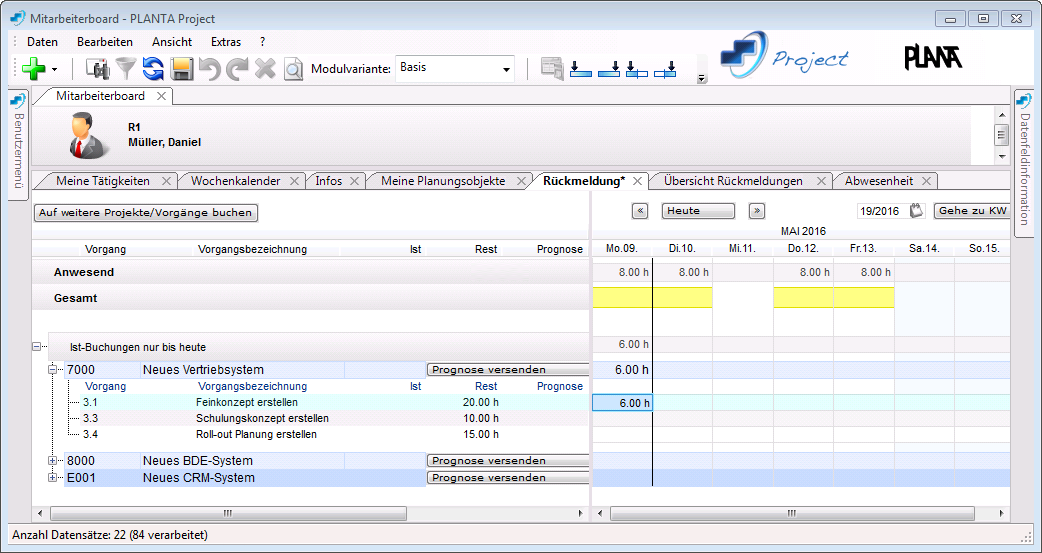This screenshot has width=1042, height=553.
Task: Click the print preview magnifier icon
Action: tap(293, 68)
